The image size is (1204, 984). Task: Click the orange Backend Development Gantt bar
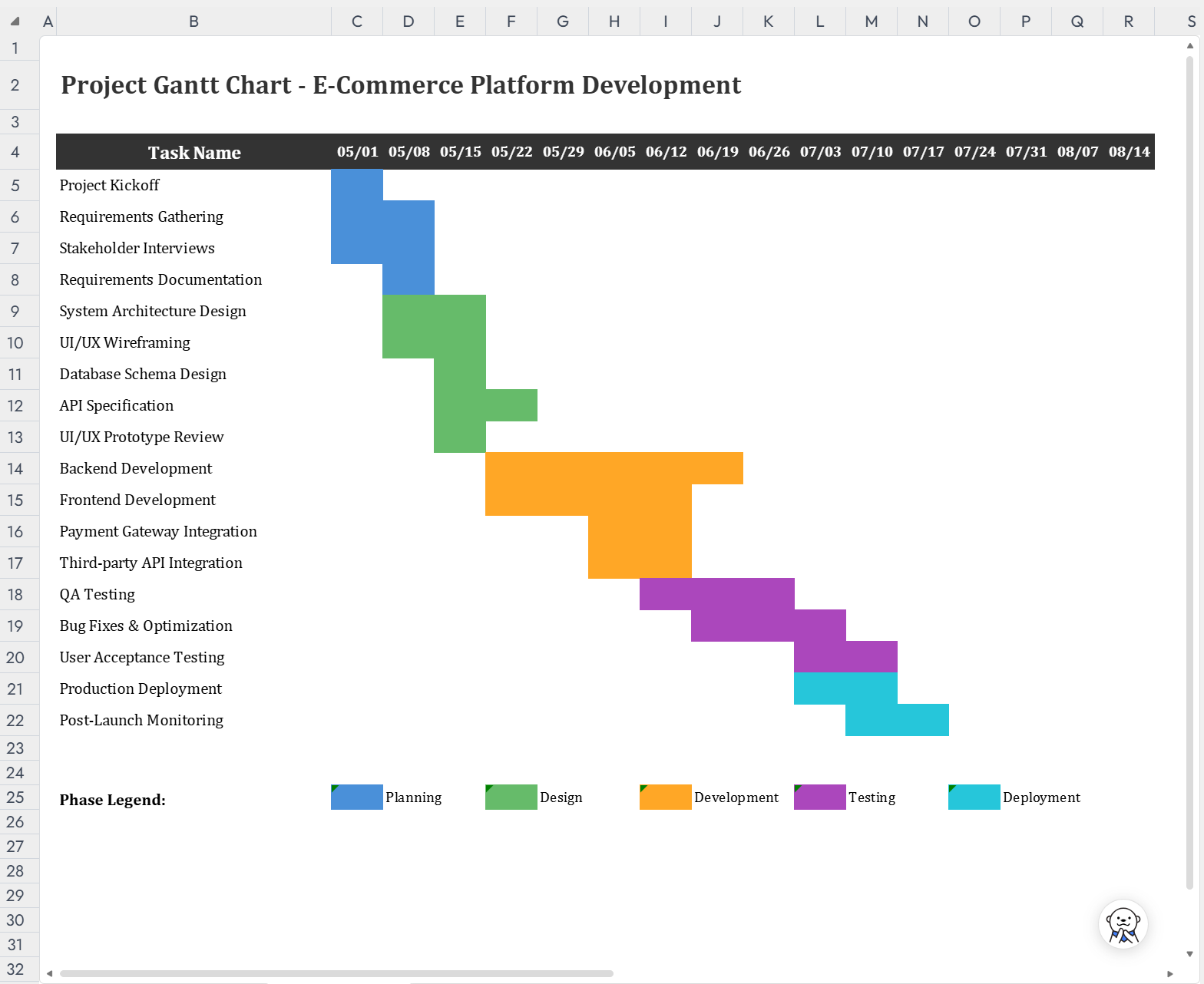614,468
